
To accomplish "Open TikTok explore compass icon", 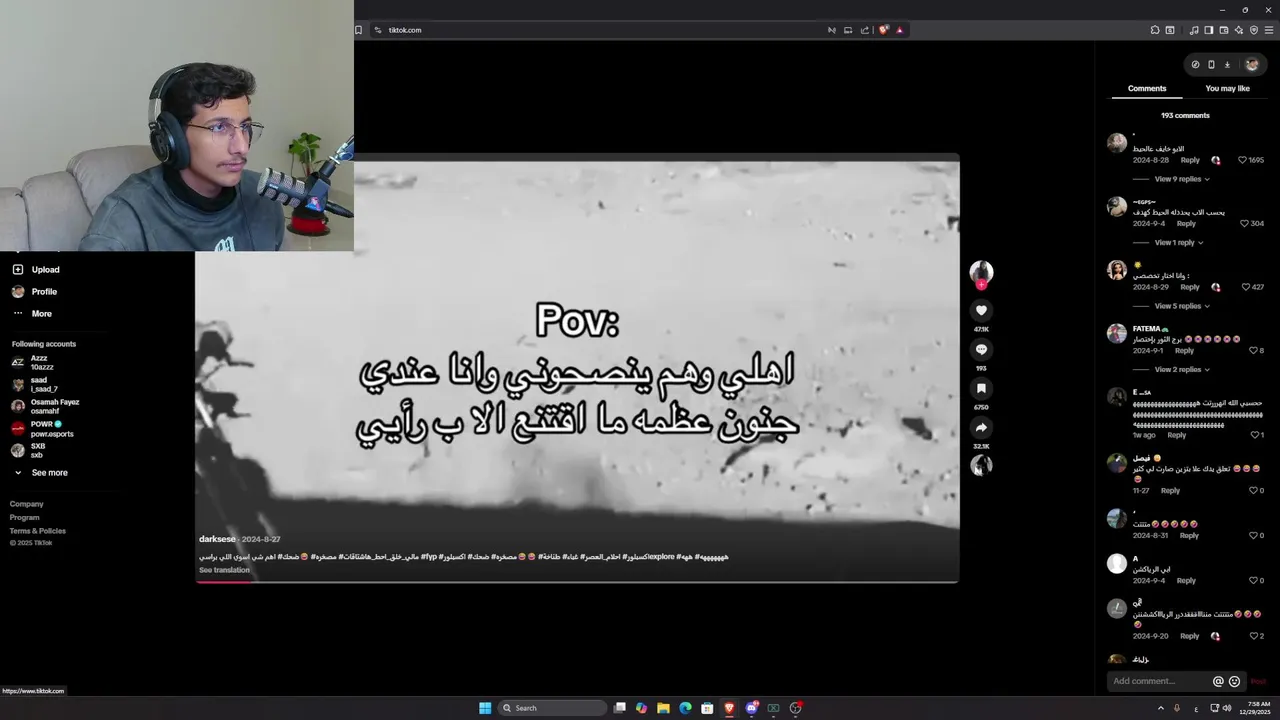I will tap(1195, 65).
